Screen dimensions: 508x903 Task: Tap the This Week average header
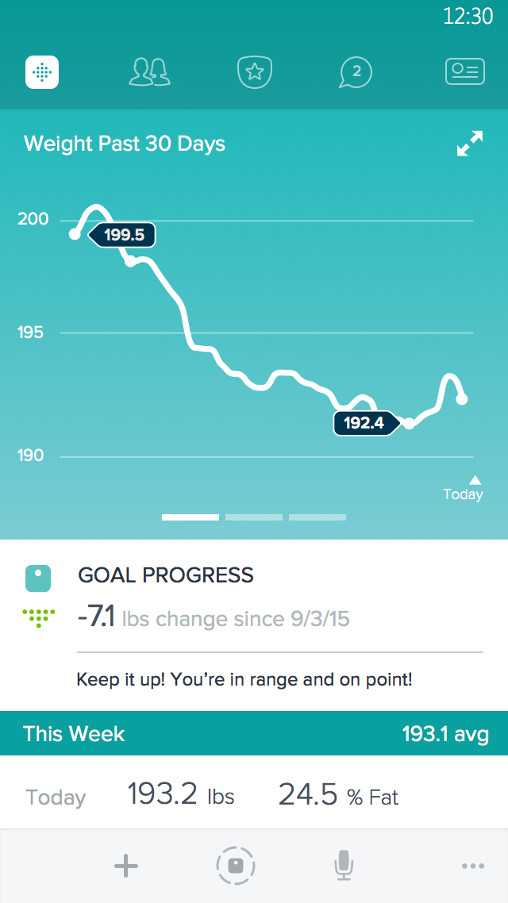(254, 734)
